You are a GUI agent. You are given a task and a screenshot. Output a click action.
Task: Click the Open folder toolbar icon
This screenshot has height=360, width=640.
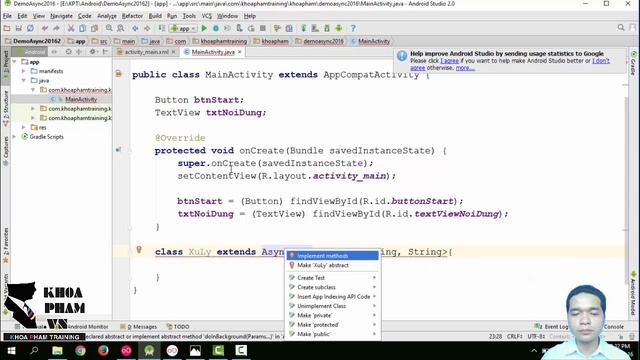click(7, 28)
